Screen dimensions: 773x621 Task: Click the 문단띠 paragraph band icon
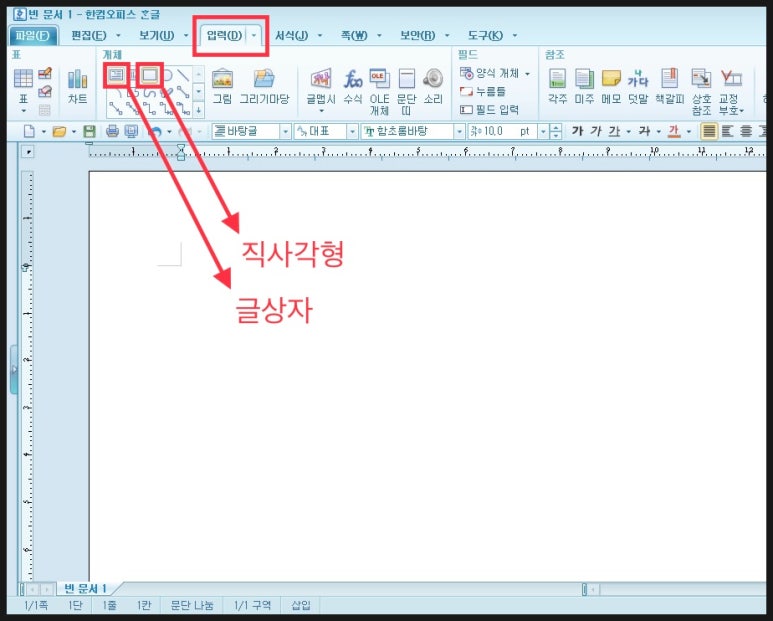[406, 92]
